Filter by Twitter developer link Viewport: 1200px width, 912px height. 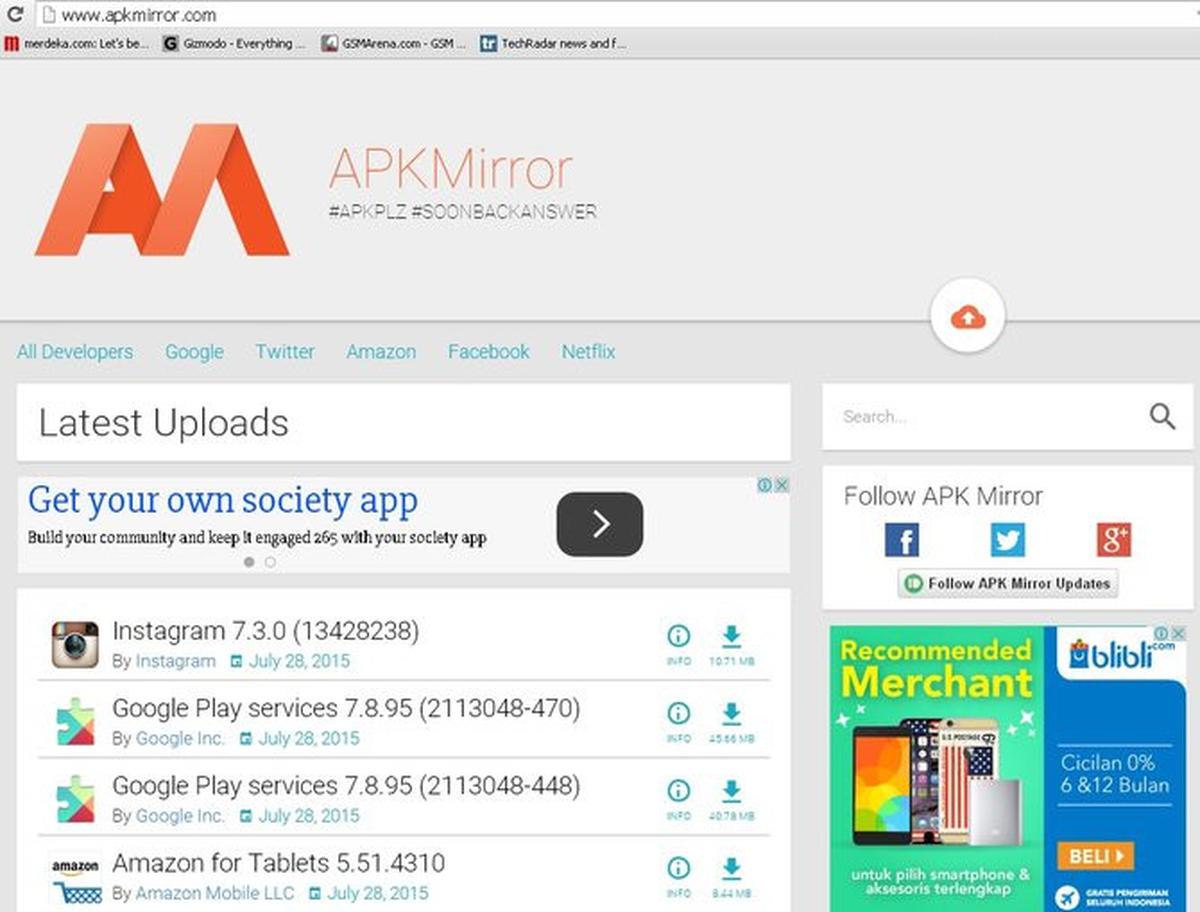click(285, 352)
